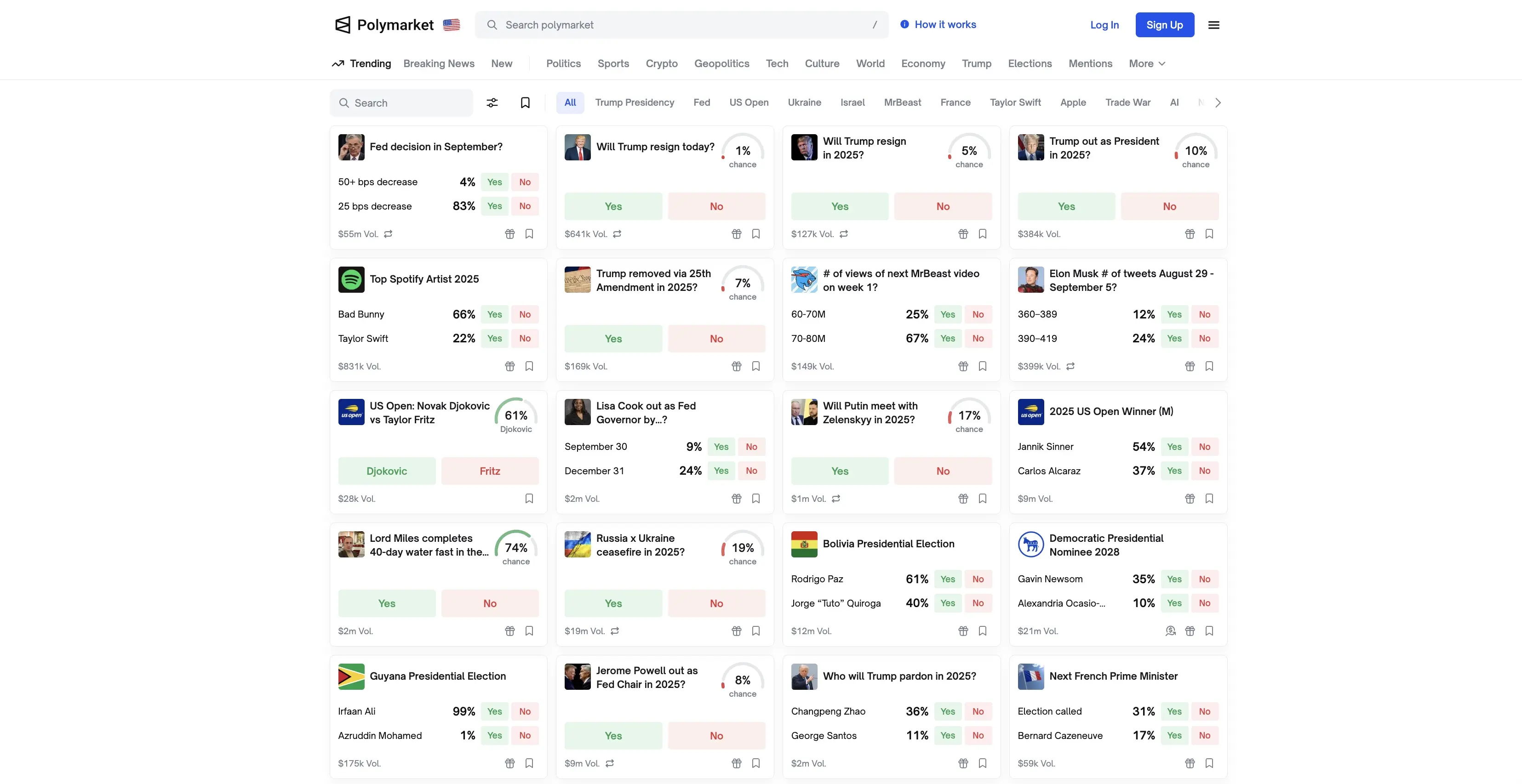Screen dimensions: 1522x784
Task: Click gift icon on 2025 US Open Winner card
Action: pyautogui.click(x=1190, y=498)
